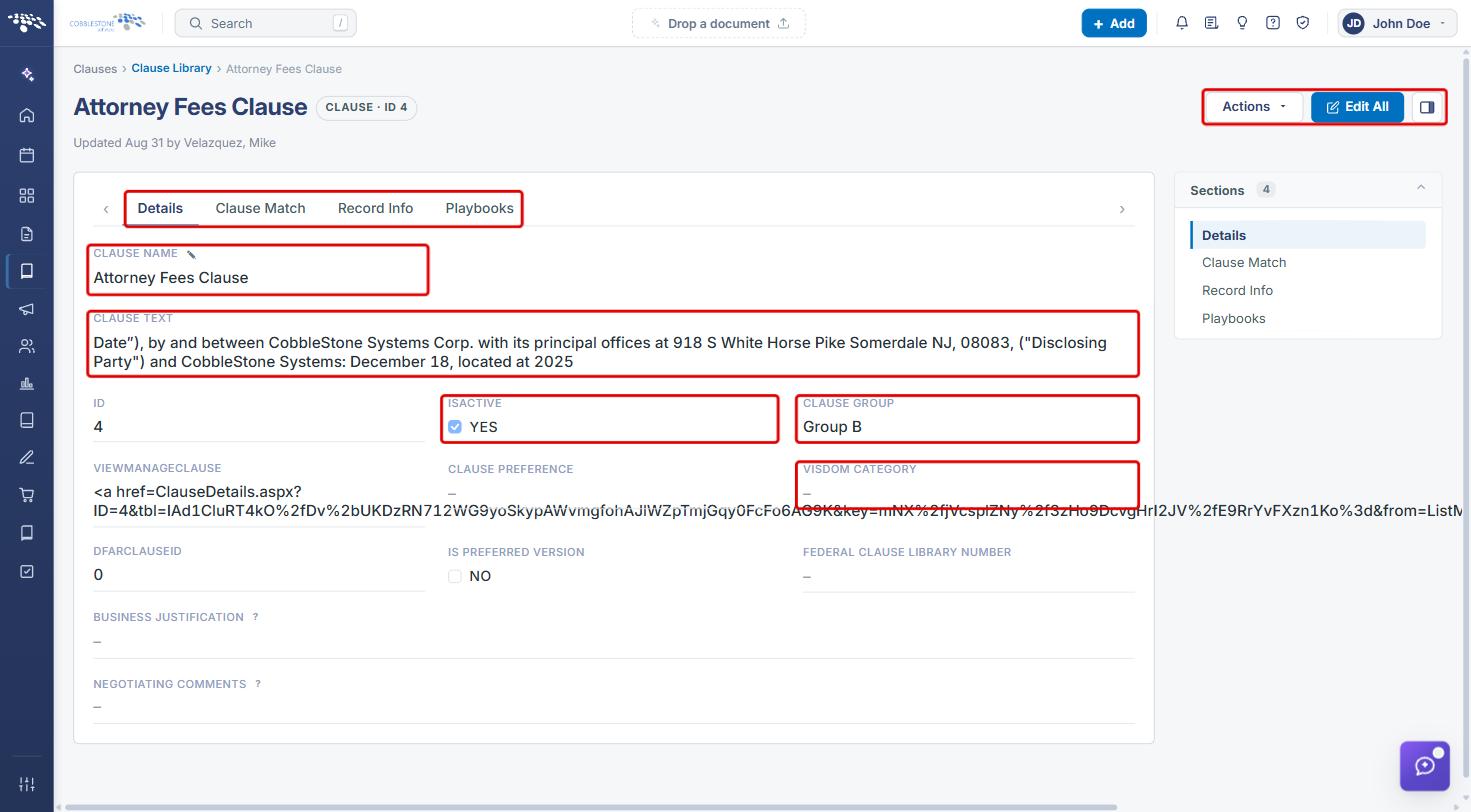
Task: Click the Clauses breadcrumb link
Action: click(95, 69)
